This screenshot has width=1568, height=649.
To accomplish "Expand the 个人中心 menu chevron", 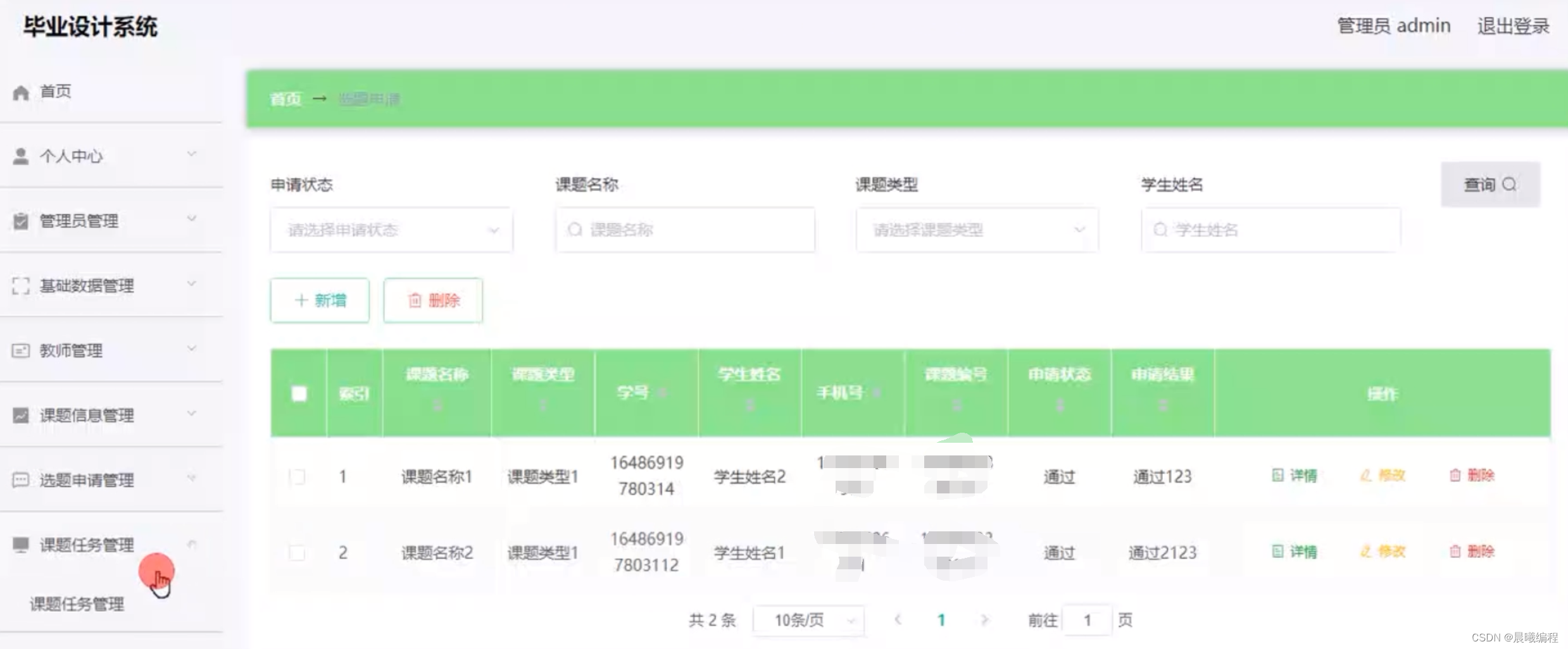I will pos(192,154).
